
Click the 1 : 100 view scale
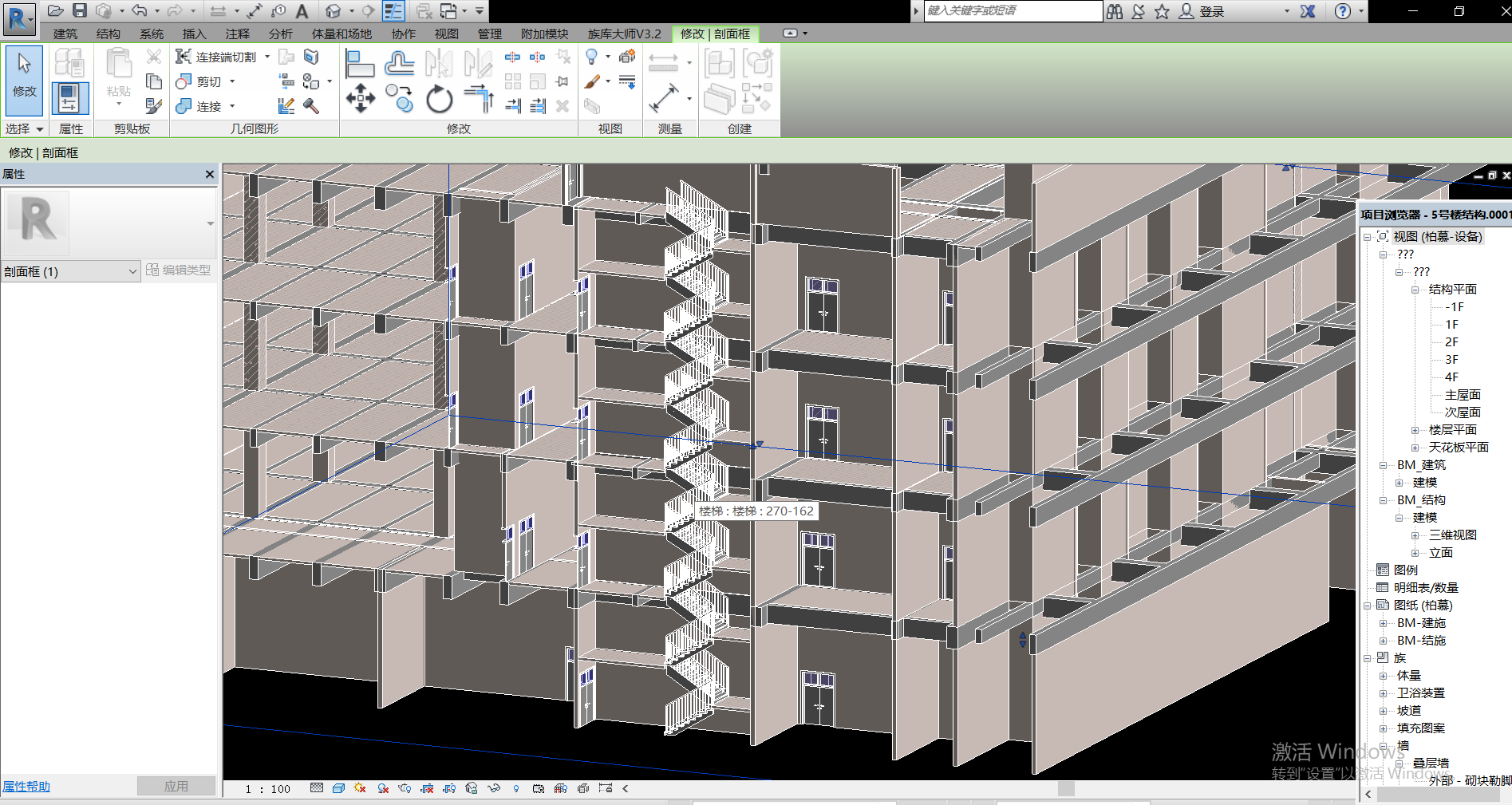(x=267, y=789)
